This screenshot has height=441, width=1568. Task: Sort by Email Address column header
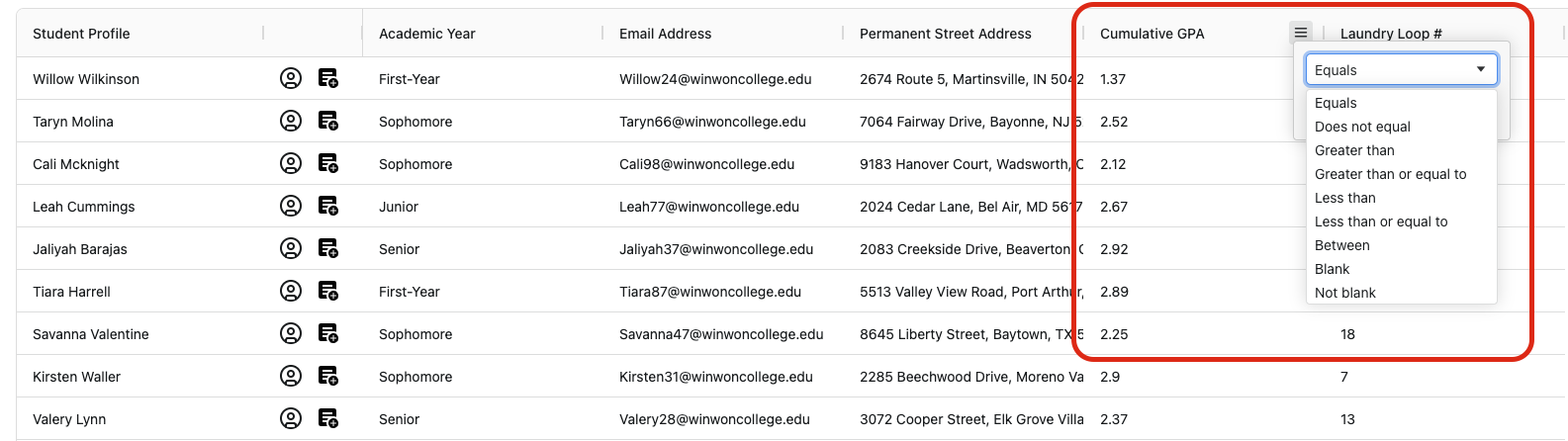(x=665, y=34)
